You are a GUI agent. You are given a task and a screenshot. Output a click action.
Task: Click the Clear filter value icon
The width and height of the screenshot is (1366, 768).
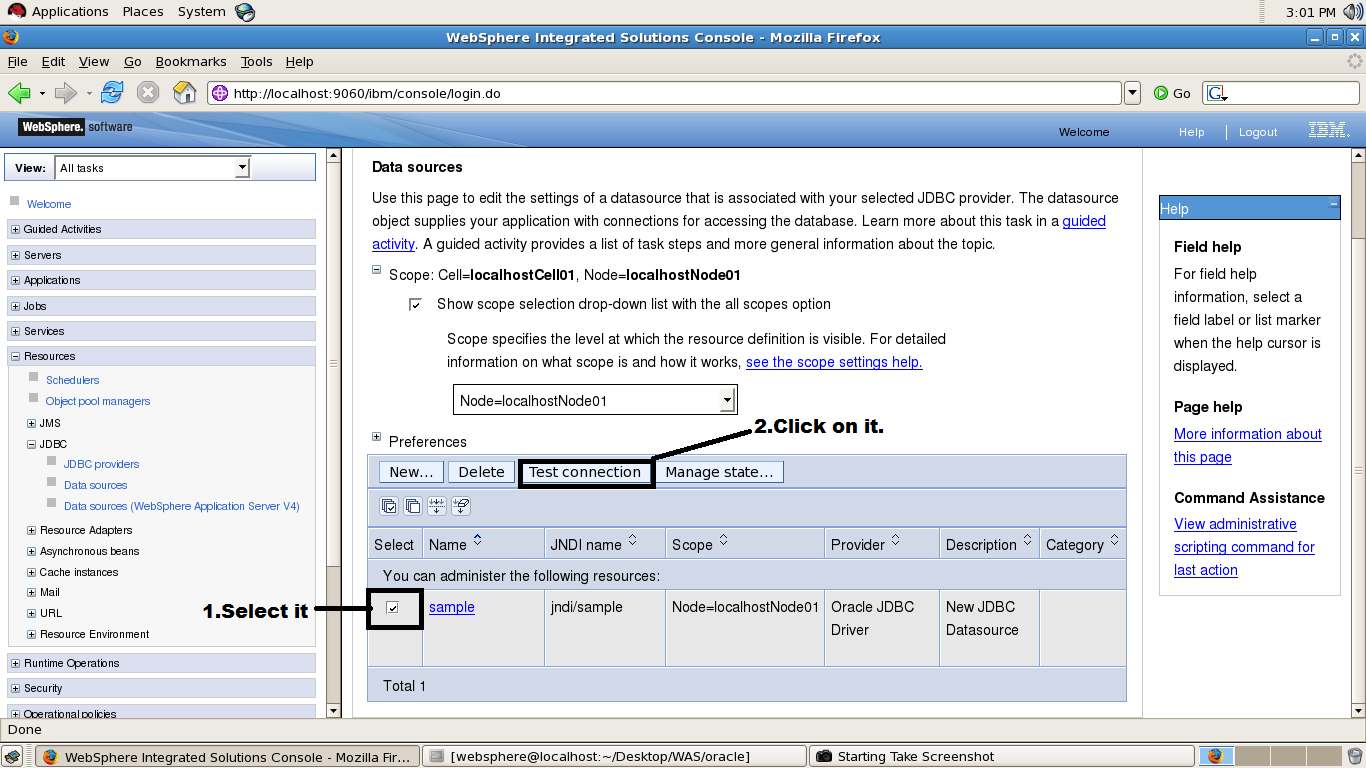coord(461,506)
